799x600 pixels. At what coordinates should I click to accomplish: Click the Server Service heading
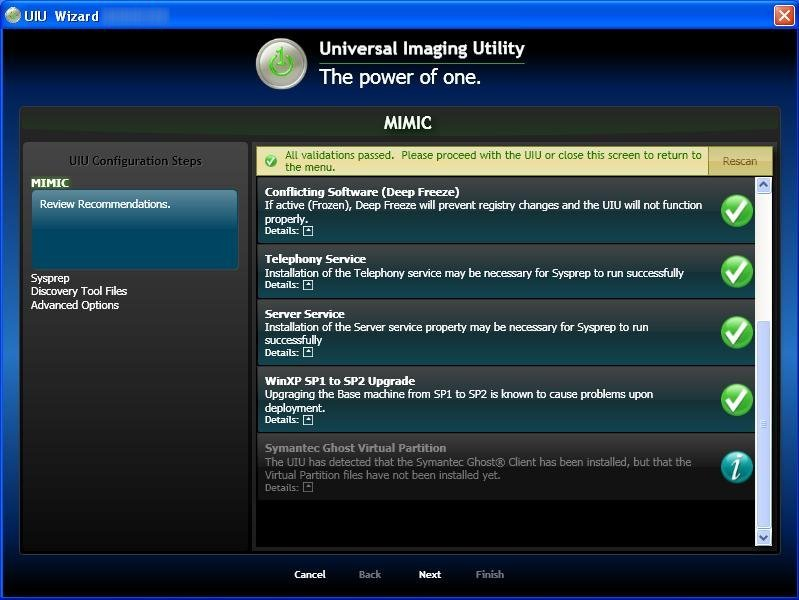(x=305, y=314)
